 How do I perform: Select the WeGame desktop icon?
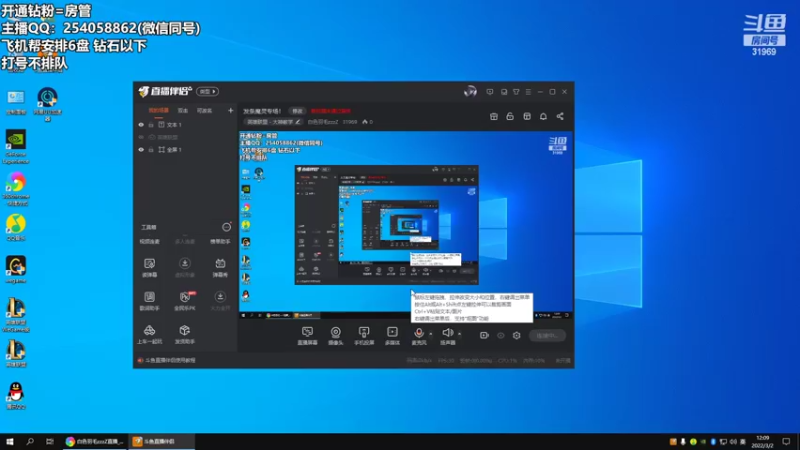coord(16,269)
